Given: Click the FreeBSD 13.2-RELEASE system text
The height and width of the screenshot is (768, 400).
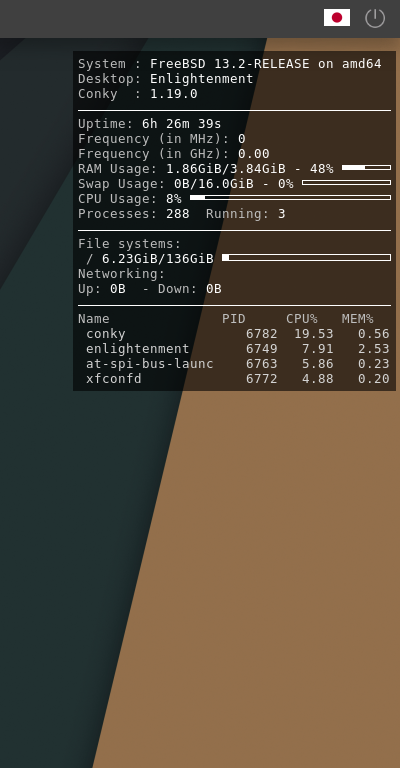Looking at the screenshot, I should point(230,64).
